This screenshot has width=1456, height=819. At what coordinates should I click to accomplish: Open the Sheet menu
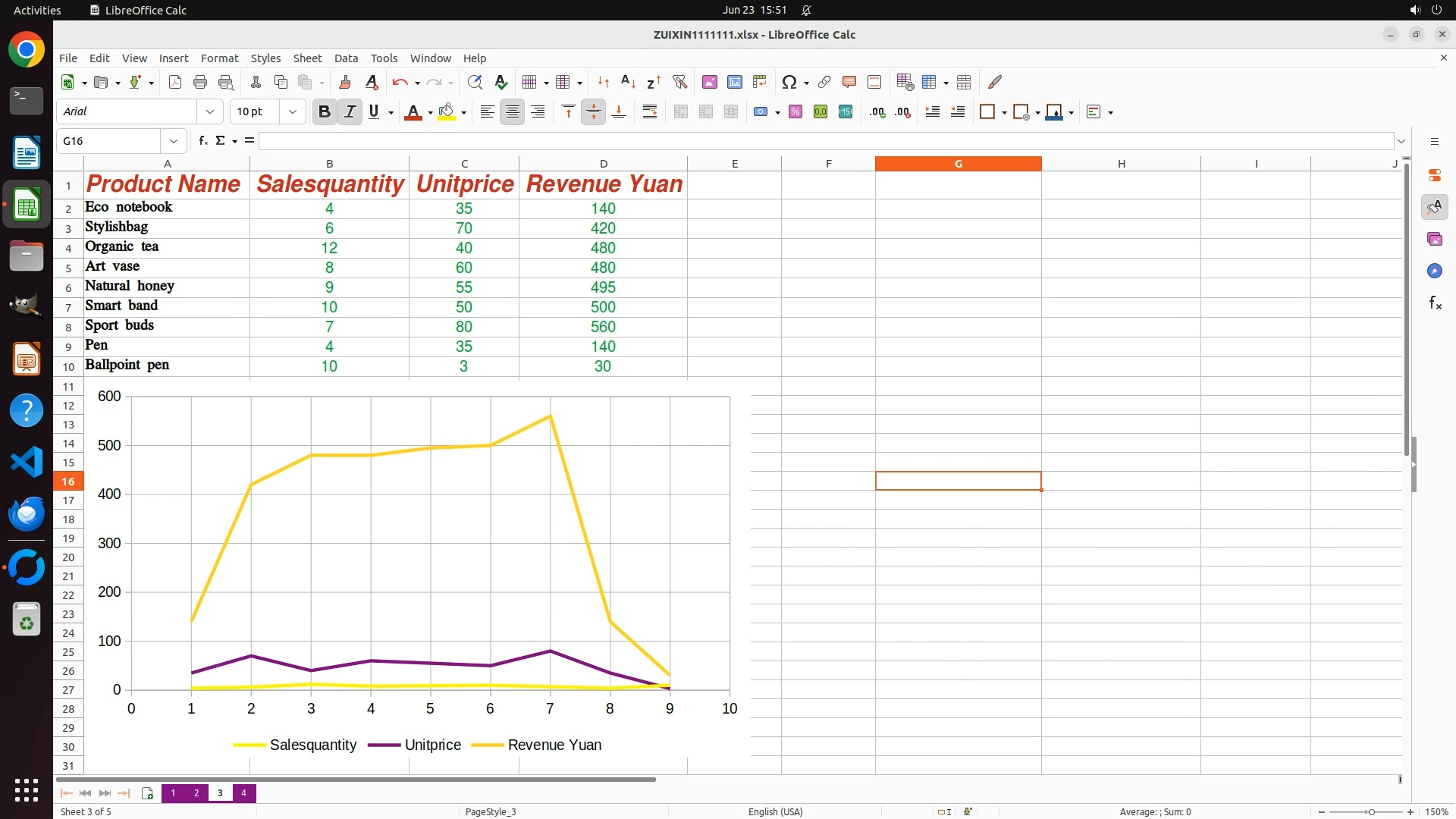coord(307,58)
